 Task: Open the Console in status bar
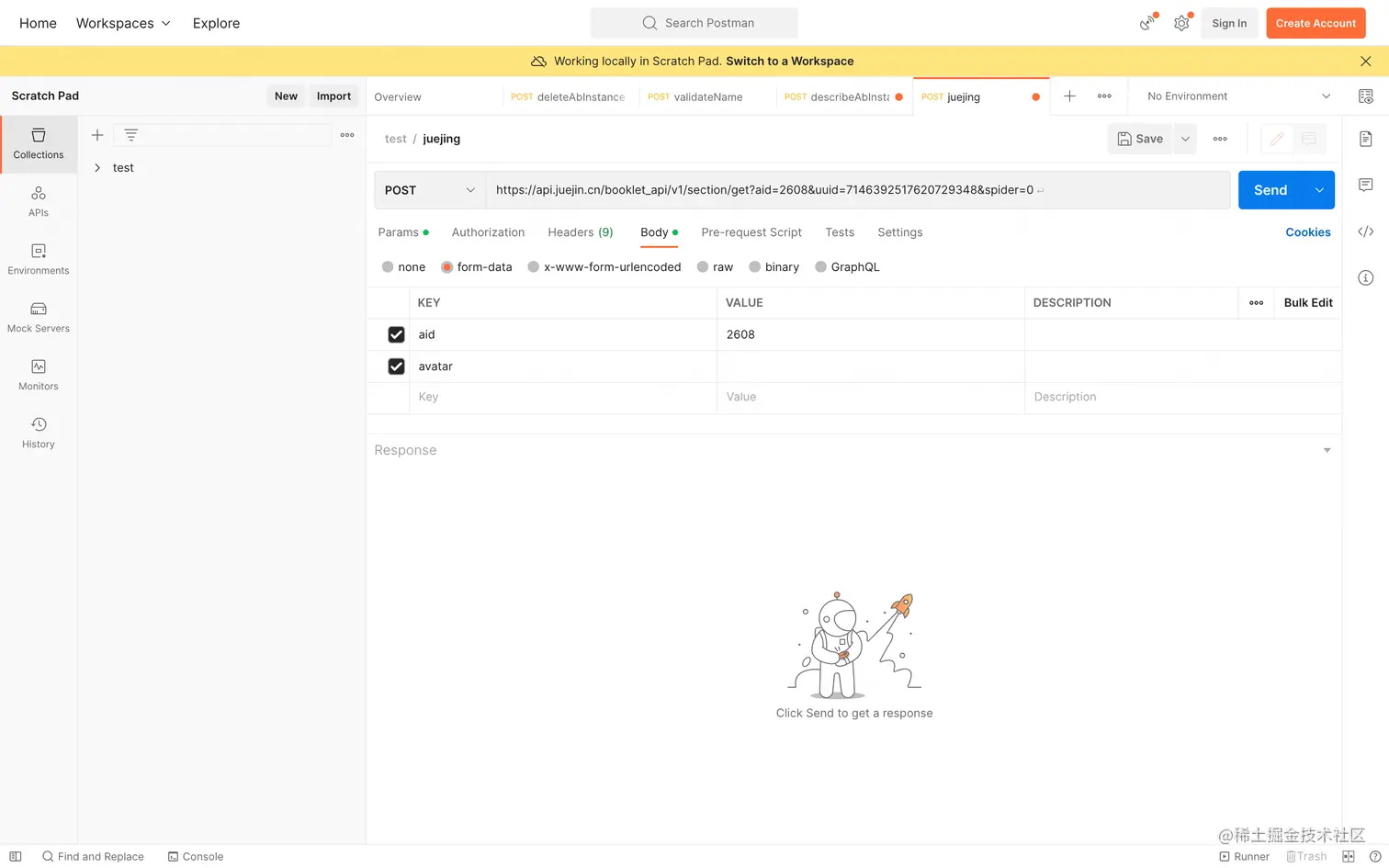196,857
